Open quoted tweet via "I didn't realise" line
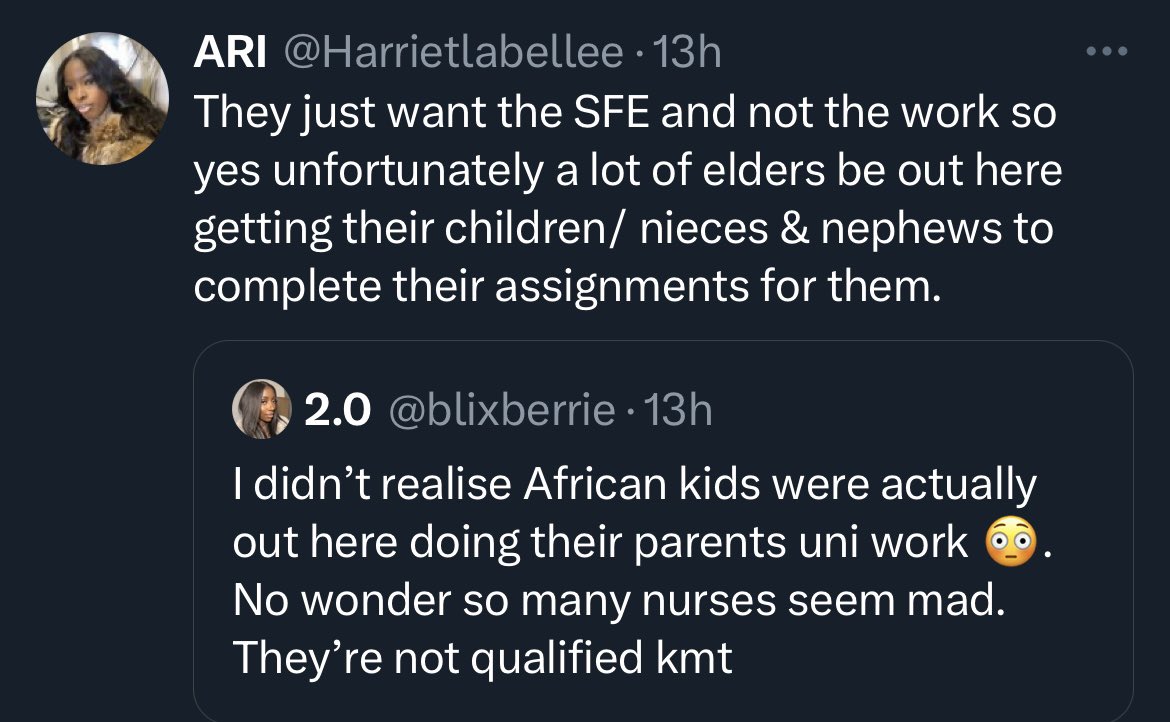 (635, 486)
